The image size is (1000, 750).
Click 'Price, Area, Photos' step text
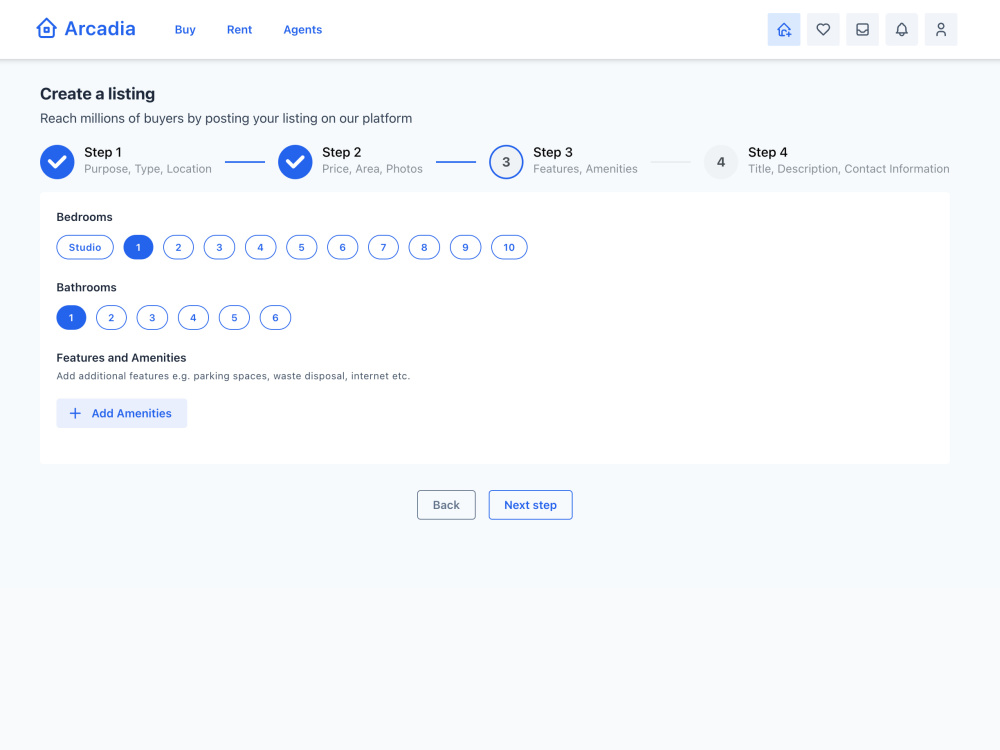372,169
